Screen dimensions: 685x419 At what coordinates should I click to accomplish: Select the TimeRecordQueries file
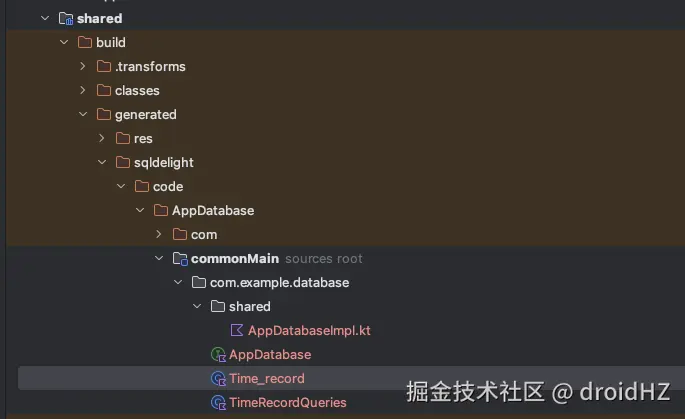[287, 402]
